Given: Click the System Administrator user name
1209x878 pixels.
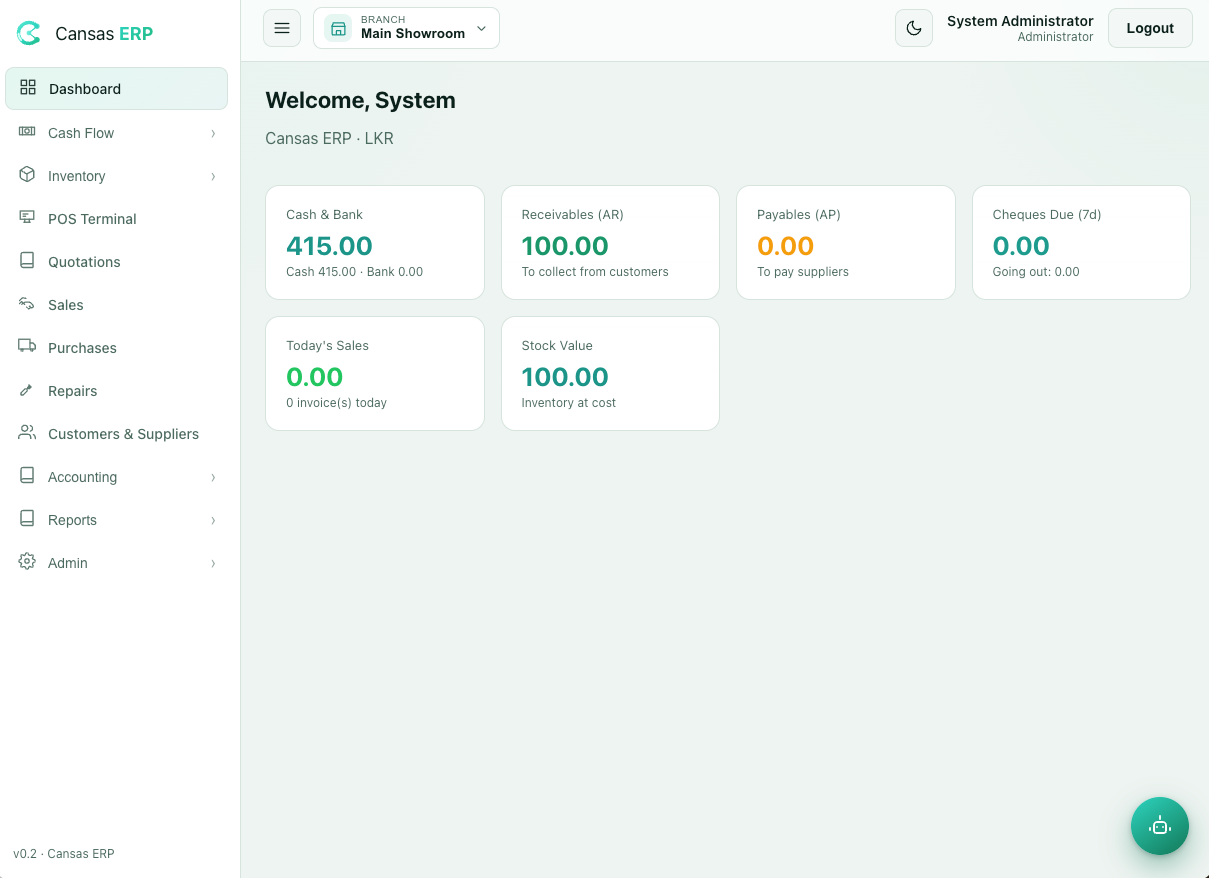Looking at the screenshot, I should (1020, 21).
